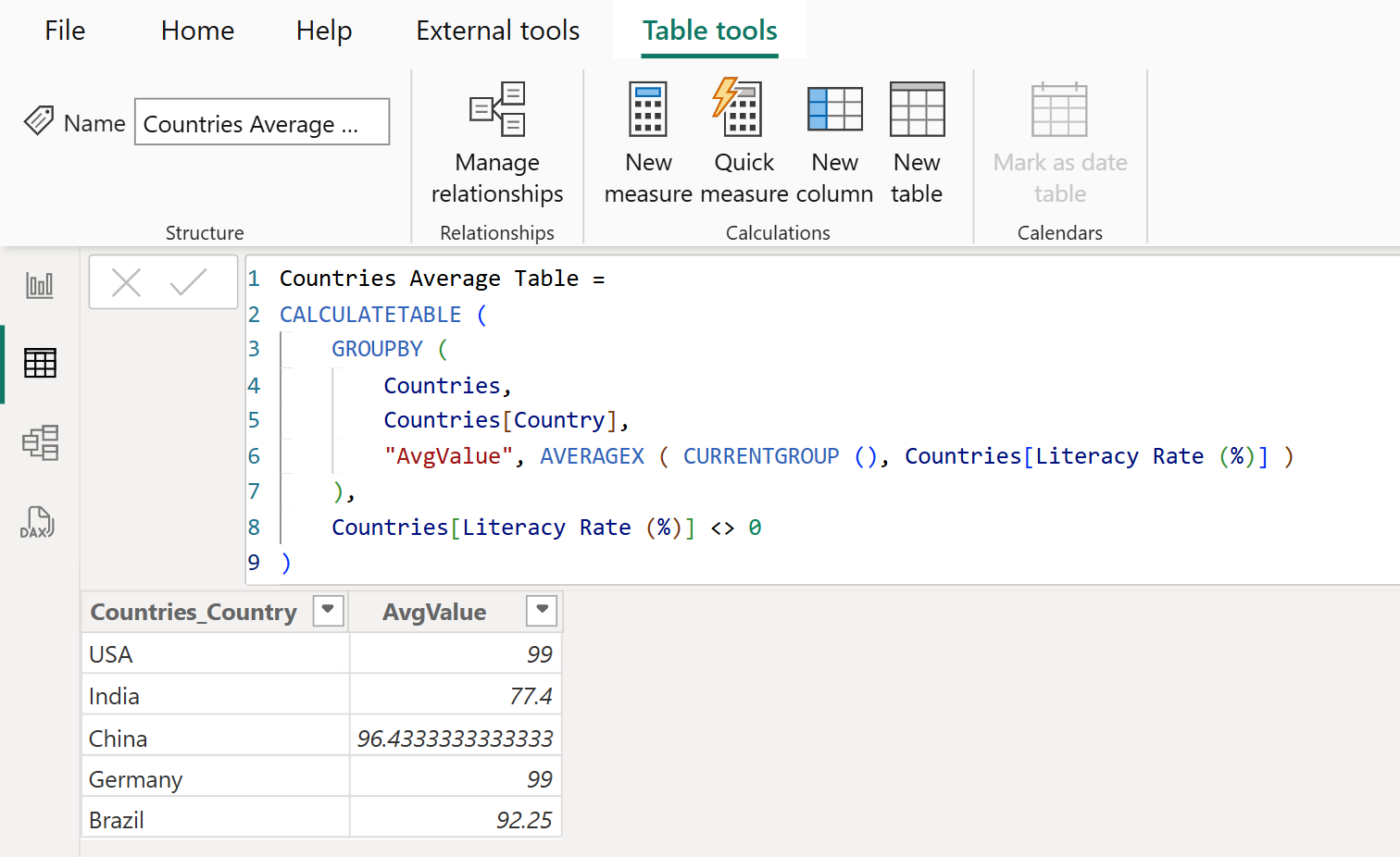Image resolution: width=1400 pixels, height=857 pixels.
Task: Open the External tools tab
Action: click(497, 31)
